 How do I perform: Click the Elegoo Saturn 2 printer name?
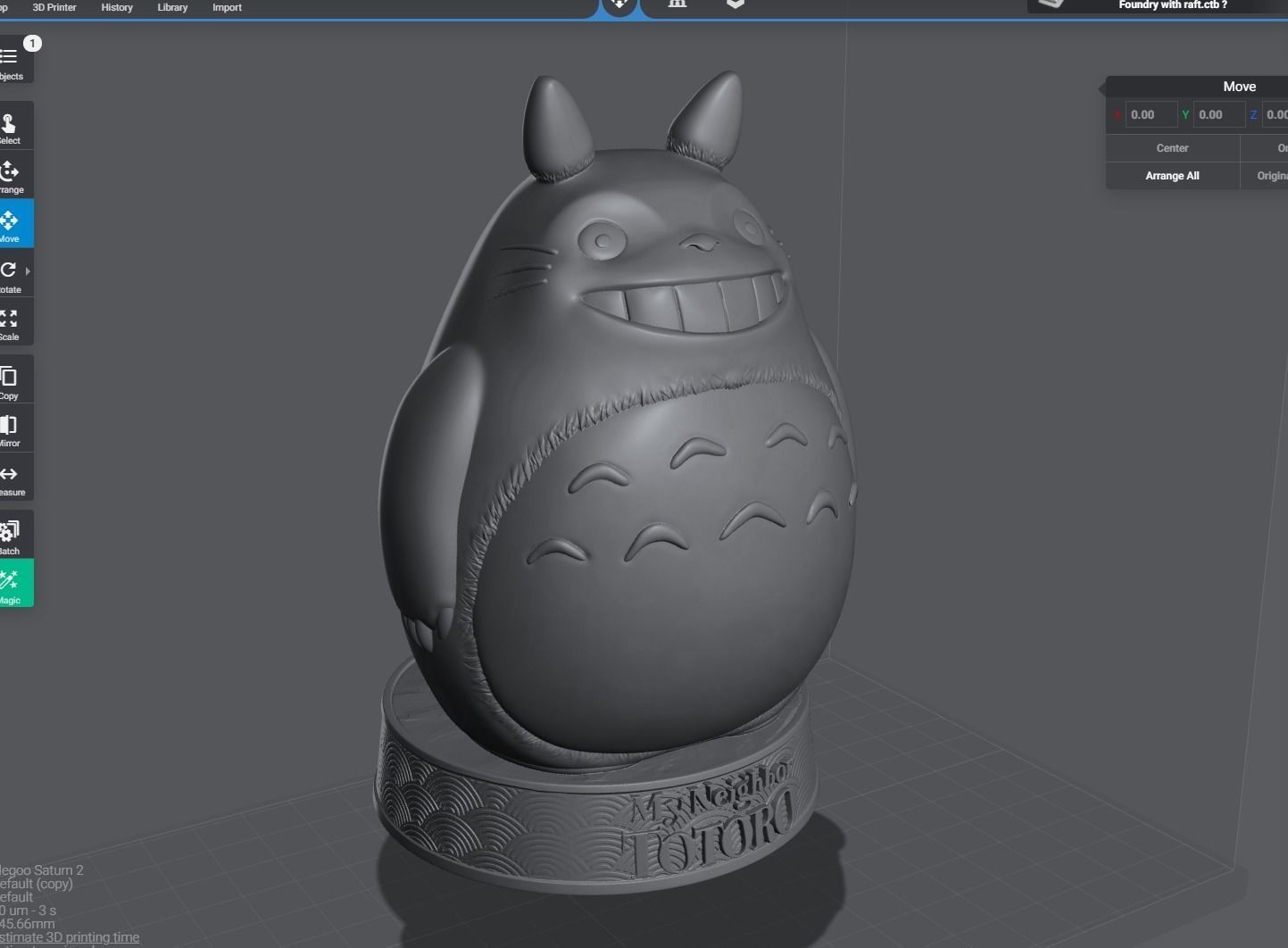(x=42, y=870)
